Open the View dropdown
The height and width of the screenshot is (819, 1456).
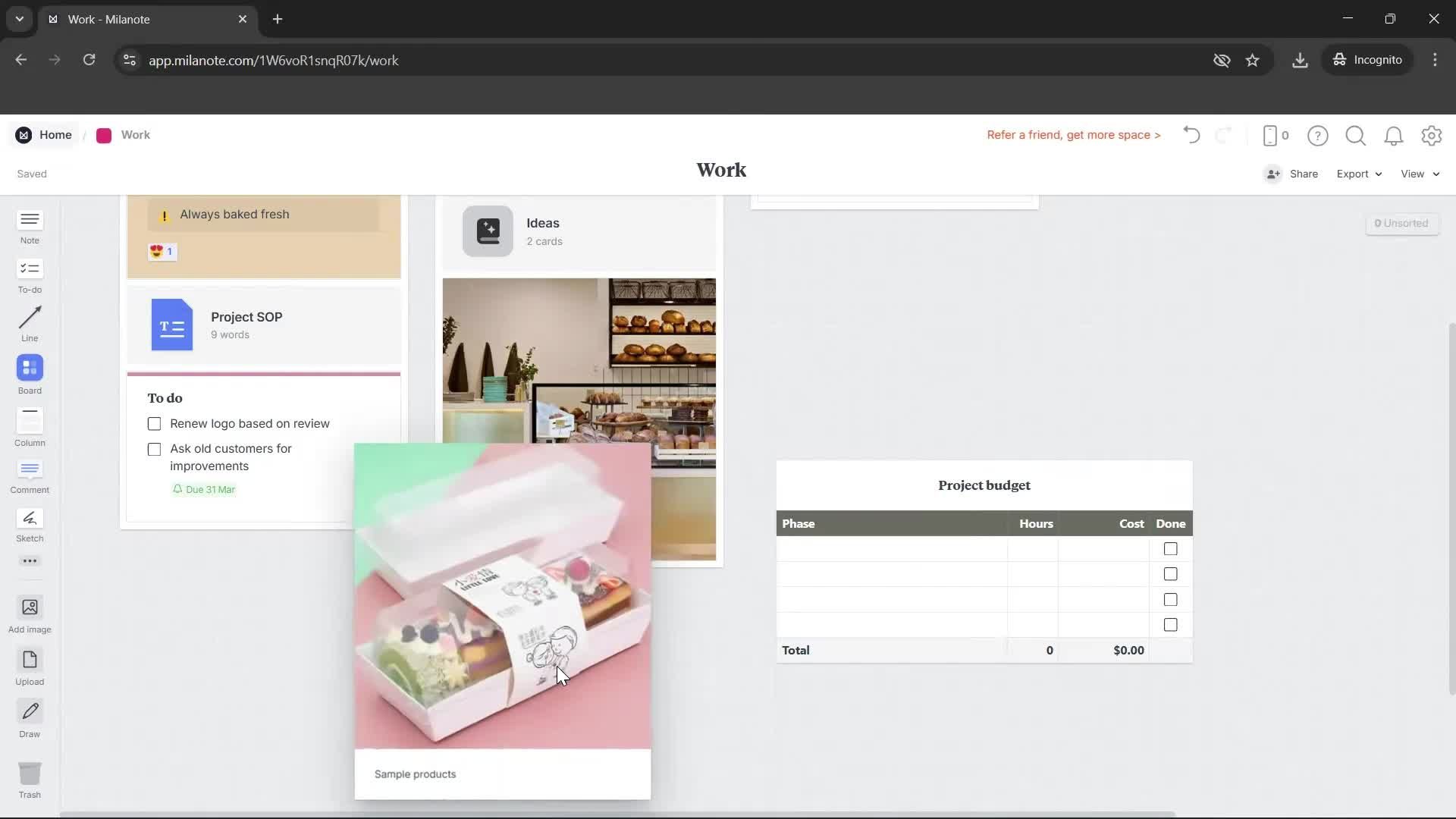(x=1419, y=174)
